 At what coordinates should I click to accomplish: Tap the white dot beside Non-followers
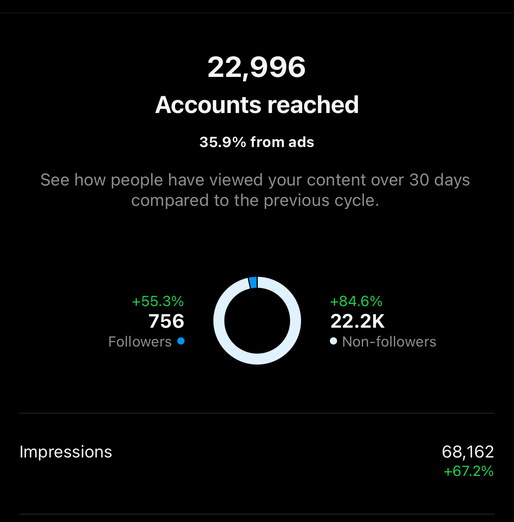tap(333, 341)
